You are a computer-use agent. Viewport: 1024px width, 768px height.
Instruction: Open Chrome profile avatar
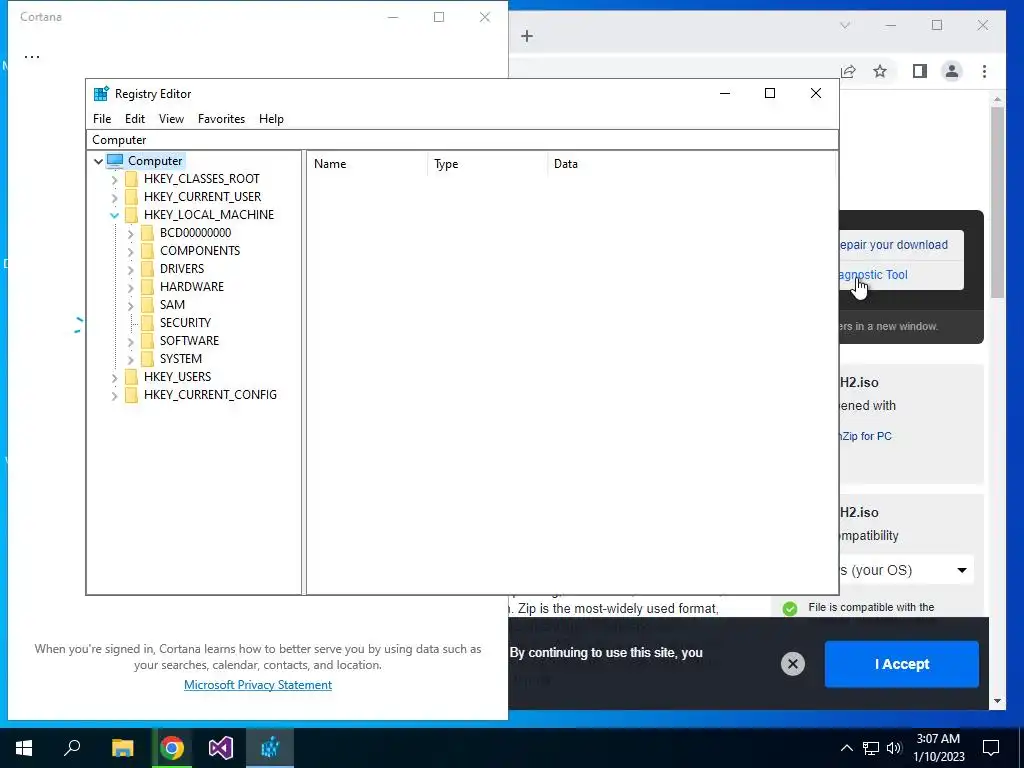click(952, 71)
